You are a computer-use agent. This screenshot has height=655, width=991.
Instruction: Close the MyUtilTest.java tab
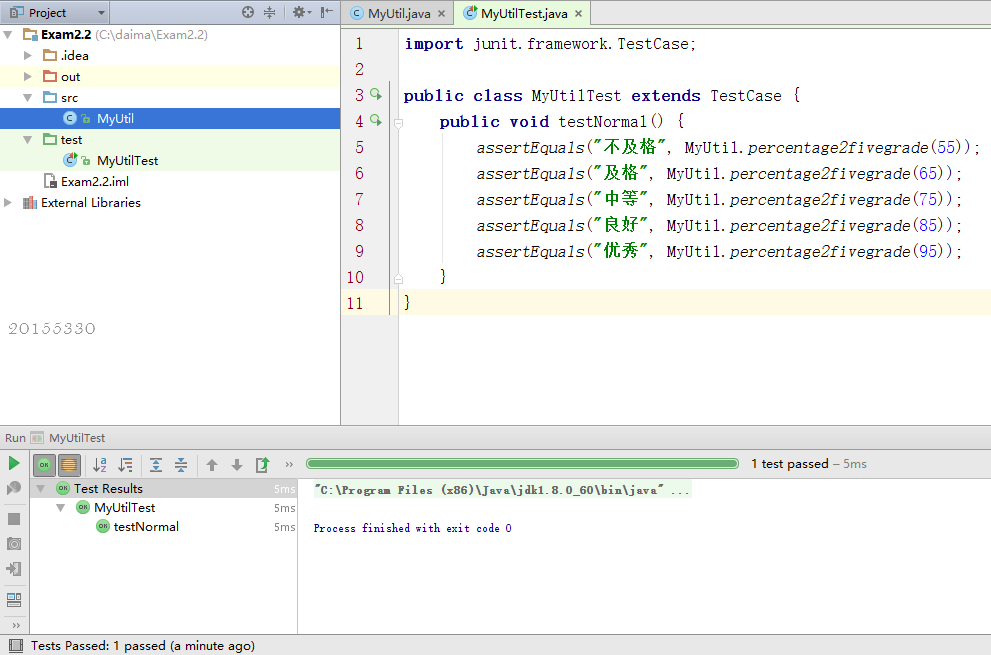pos(578,13)
